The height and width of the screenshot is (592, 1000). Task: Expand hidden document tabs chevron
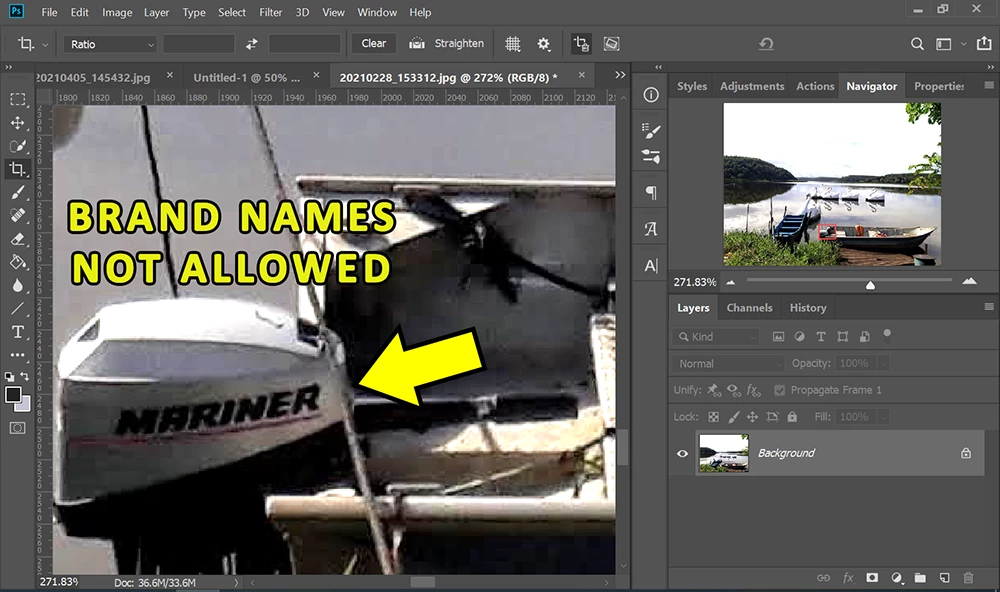(x=620, y=75)
